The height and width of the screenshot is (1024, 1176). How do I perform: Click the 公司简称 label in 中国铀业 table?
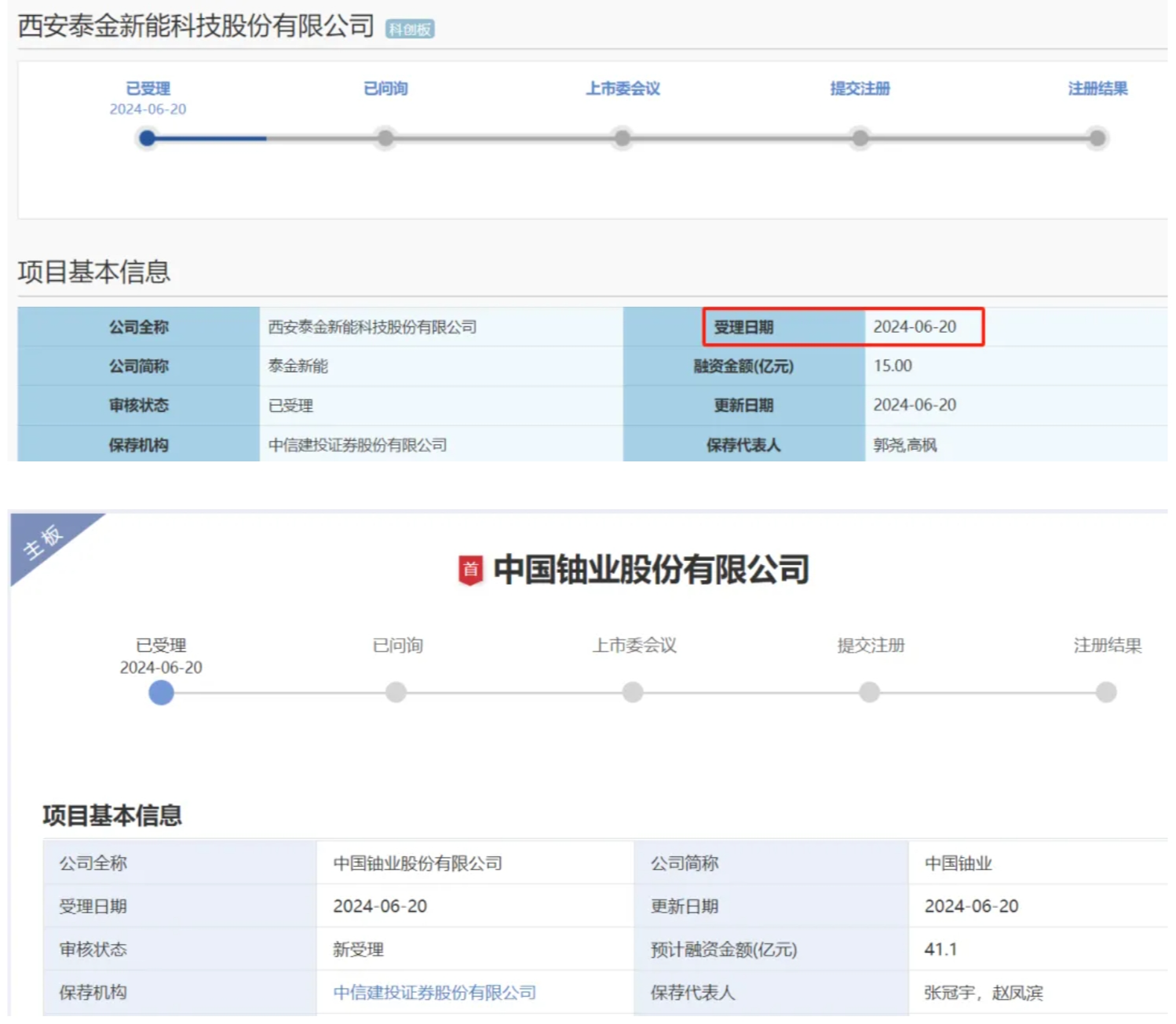click(x=685, y=863)
